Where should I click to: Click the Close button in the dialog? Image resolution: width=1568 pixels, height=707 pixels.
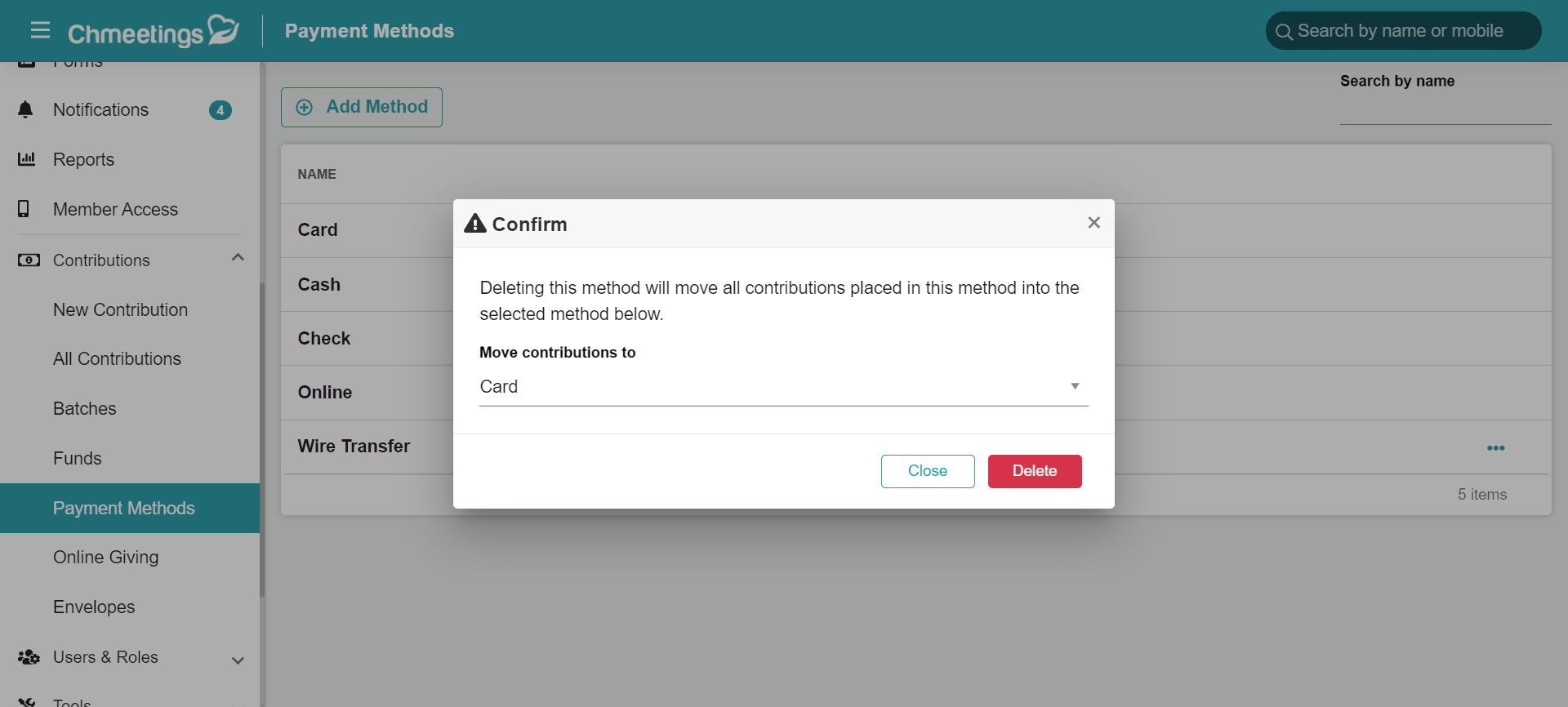click(928, 471)
